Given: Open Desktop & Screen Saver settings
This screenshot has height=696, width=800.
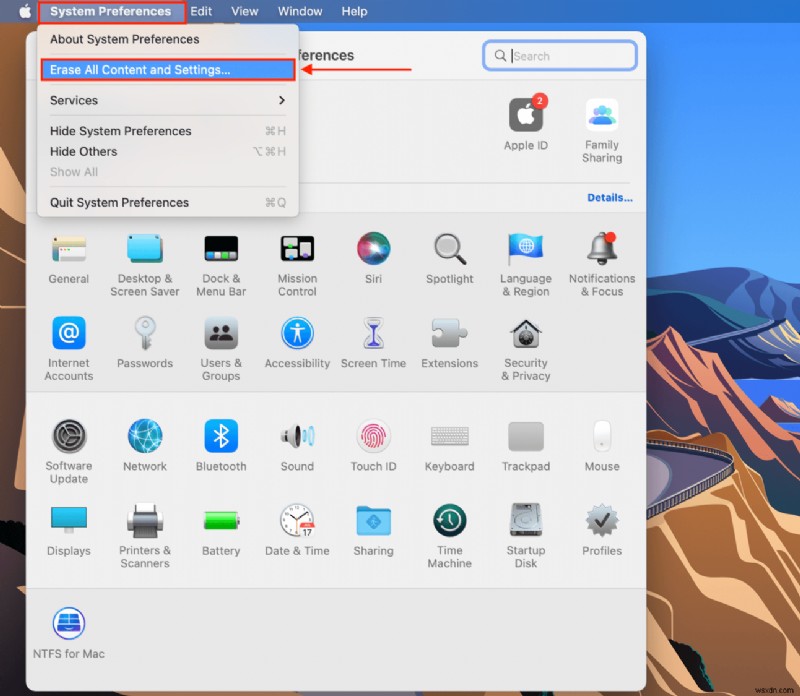Looking at the screenshot, I should point(144,250).
